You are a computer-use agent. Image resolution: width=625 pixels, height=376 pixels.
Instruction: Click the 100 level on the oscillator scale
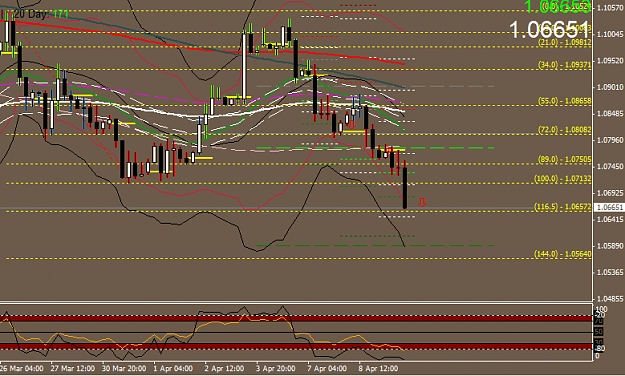[x=601, y=309]
